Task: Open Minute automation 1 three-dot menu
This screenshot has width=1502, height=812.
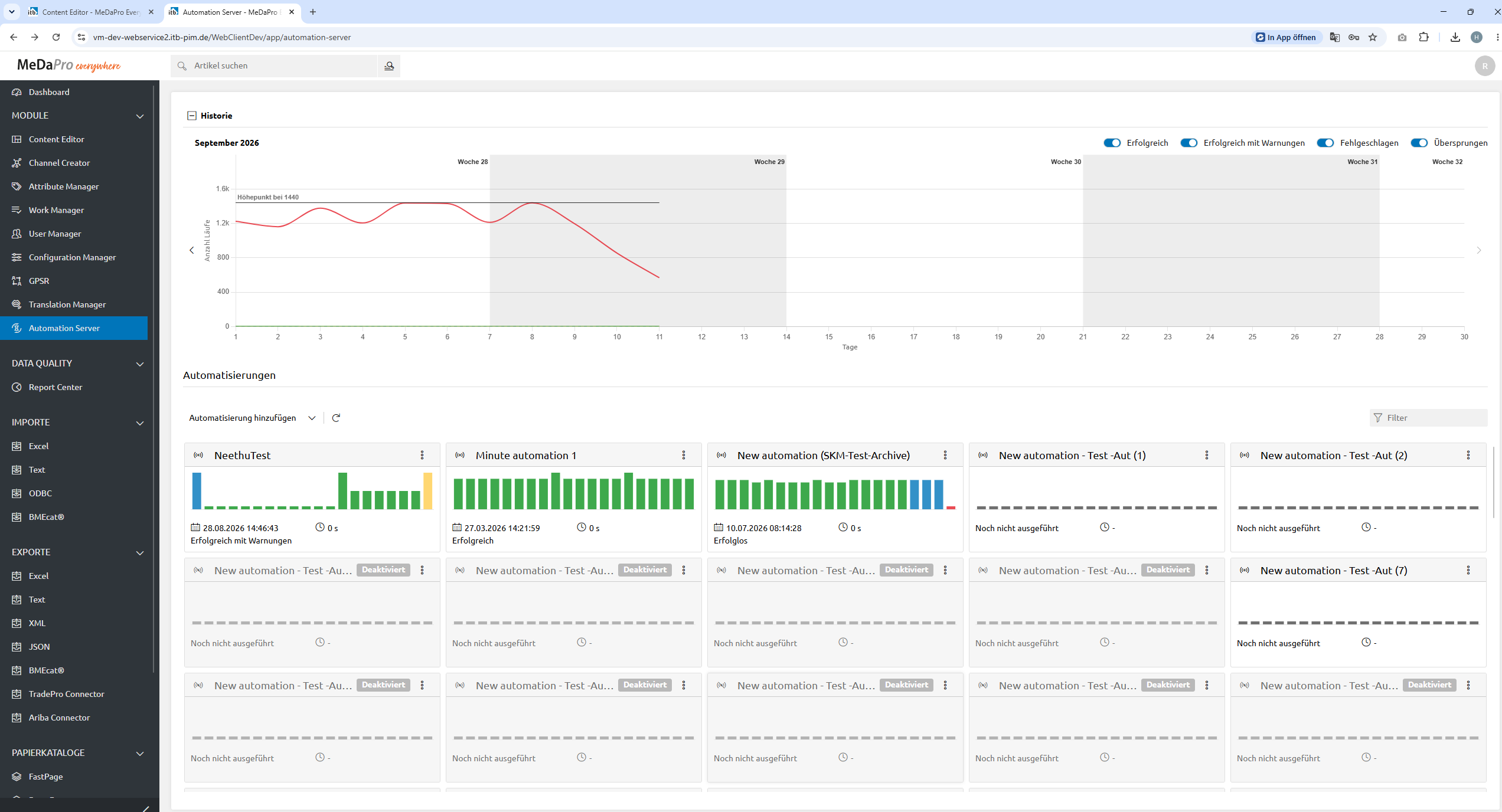Action: pos(684,455)
